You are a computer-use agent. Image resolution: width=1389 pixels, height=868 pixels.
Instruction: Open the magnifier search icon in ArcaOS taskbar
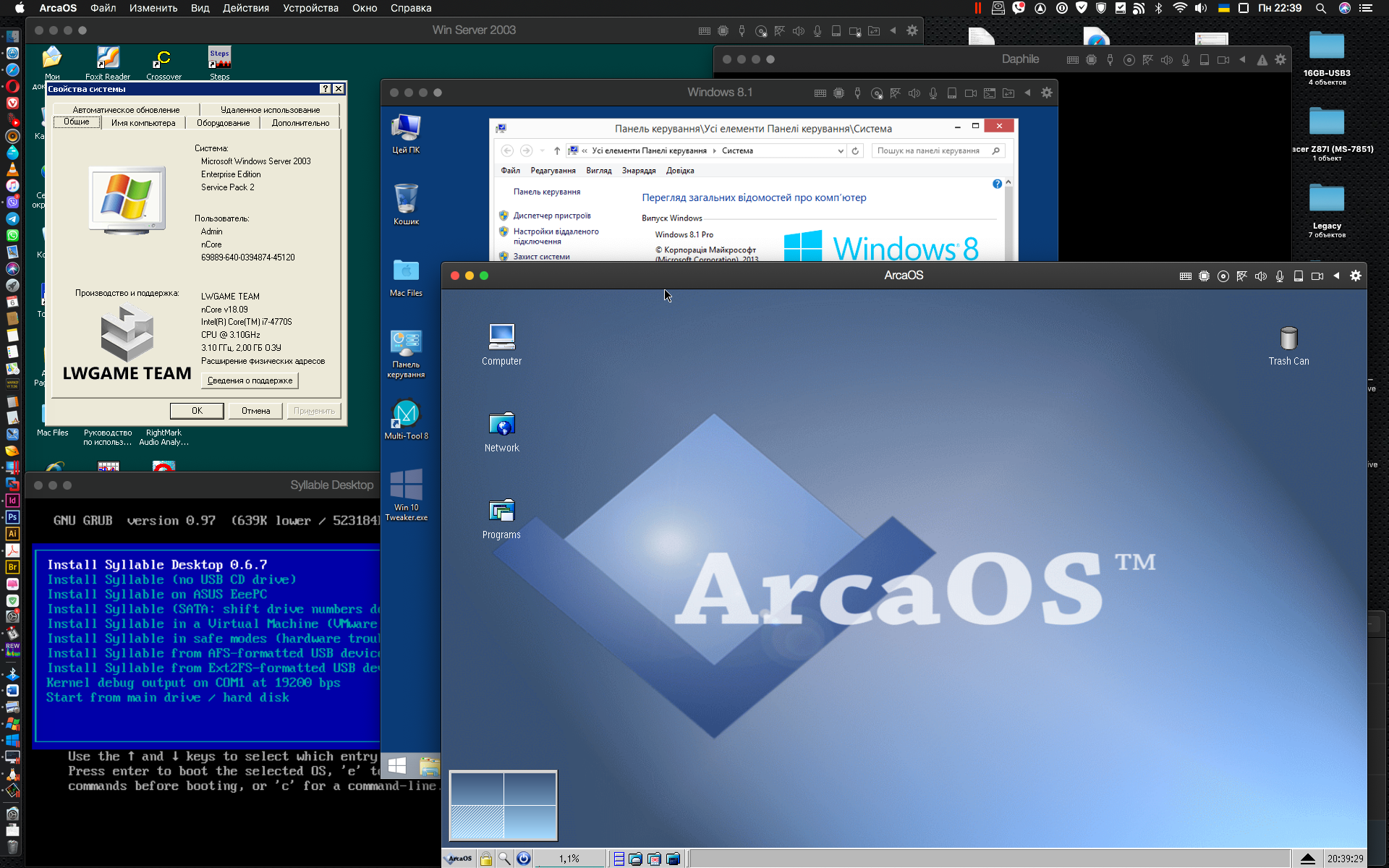coord(504,859)
